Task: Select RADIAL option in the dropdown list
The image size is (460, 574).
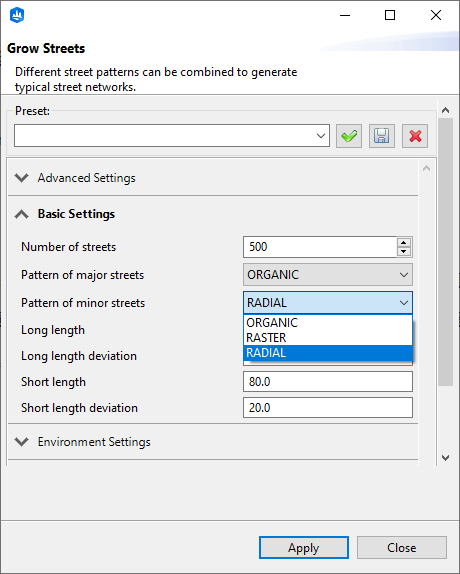Action: click(328, 353)
